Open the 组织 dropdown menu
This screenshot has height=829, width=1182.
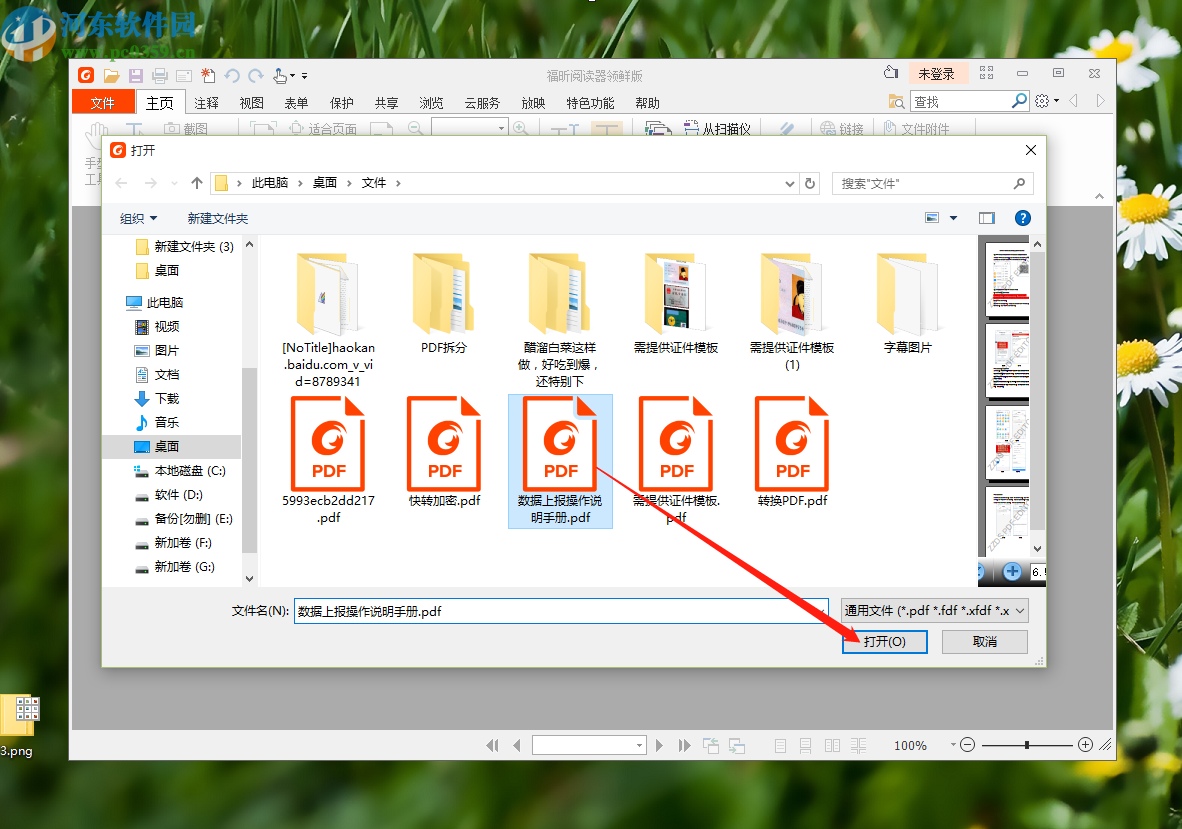point(139,219)
